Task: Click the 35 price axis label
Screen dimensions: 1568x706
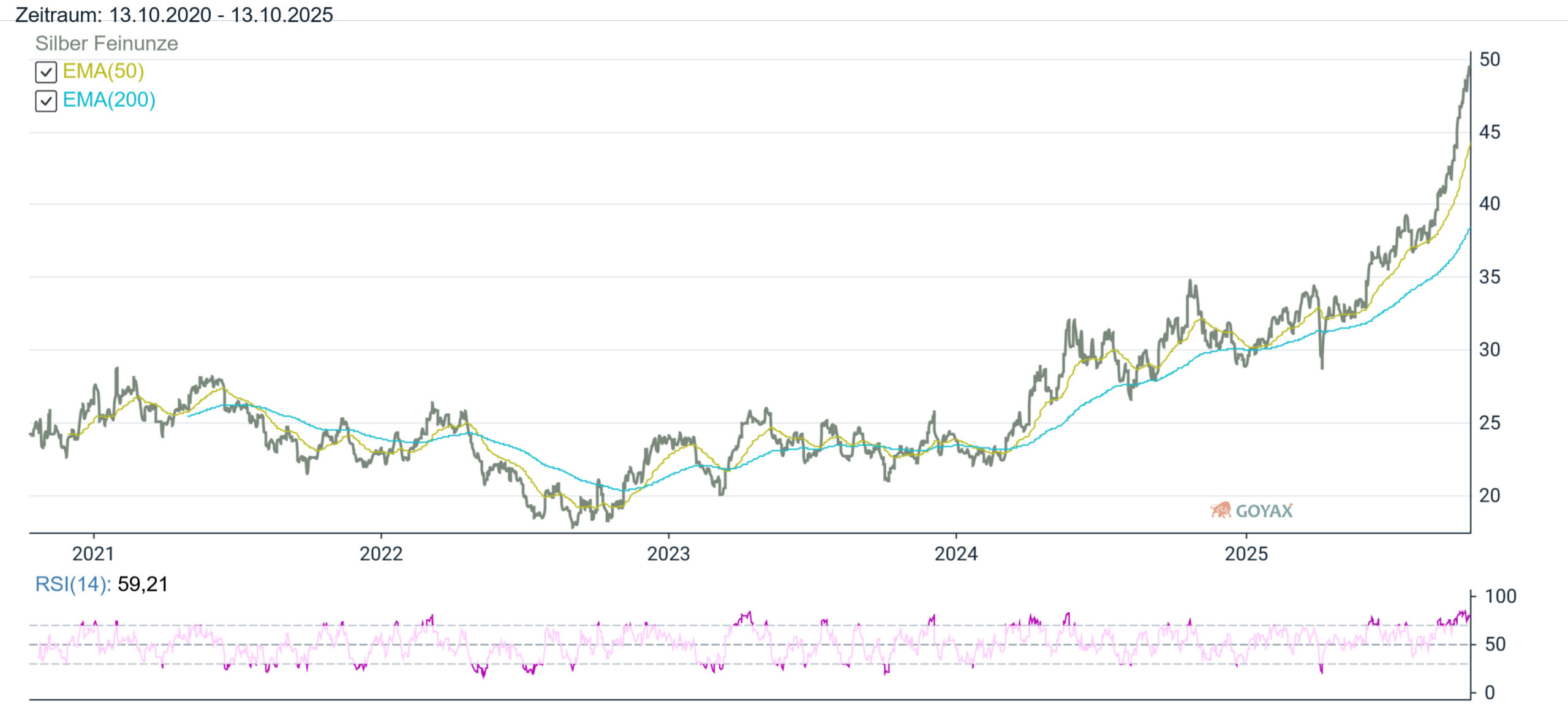Action: click(x=1490, y=277)
